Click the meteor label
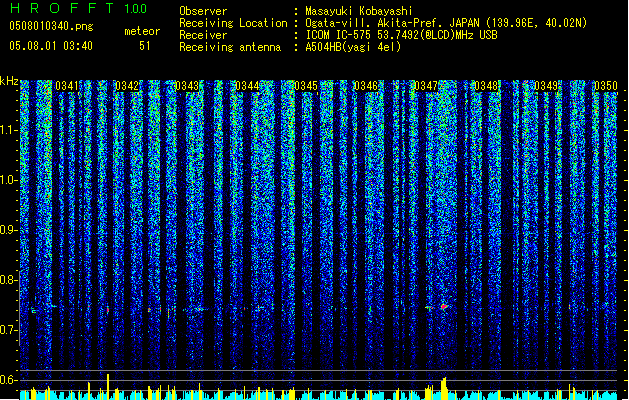This screenshot has height=400, width=629. coord(142,31)
